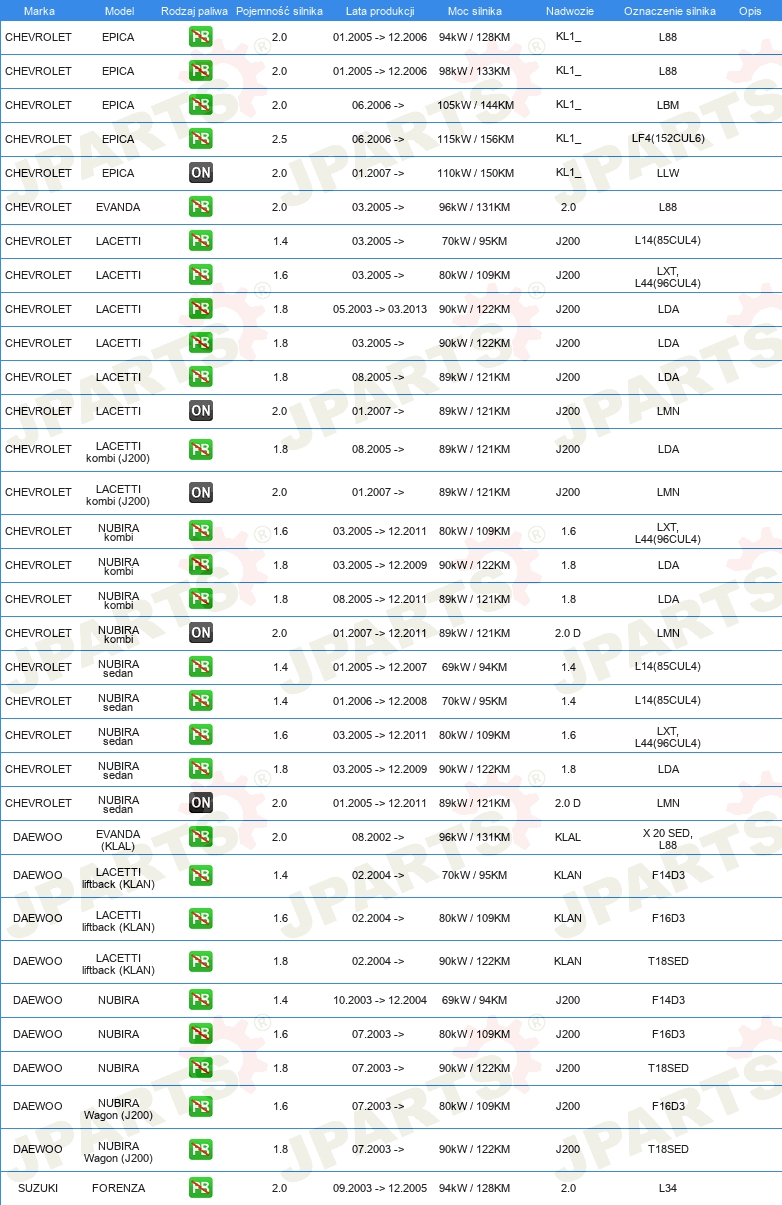Select the X 20 SED, L88 engine cell
Viewport: 782px width, 1205px height.
668,838
